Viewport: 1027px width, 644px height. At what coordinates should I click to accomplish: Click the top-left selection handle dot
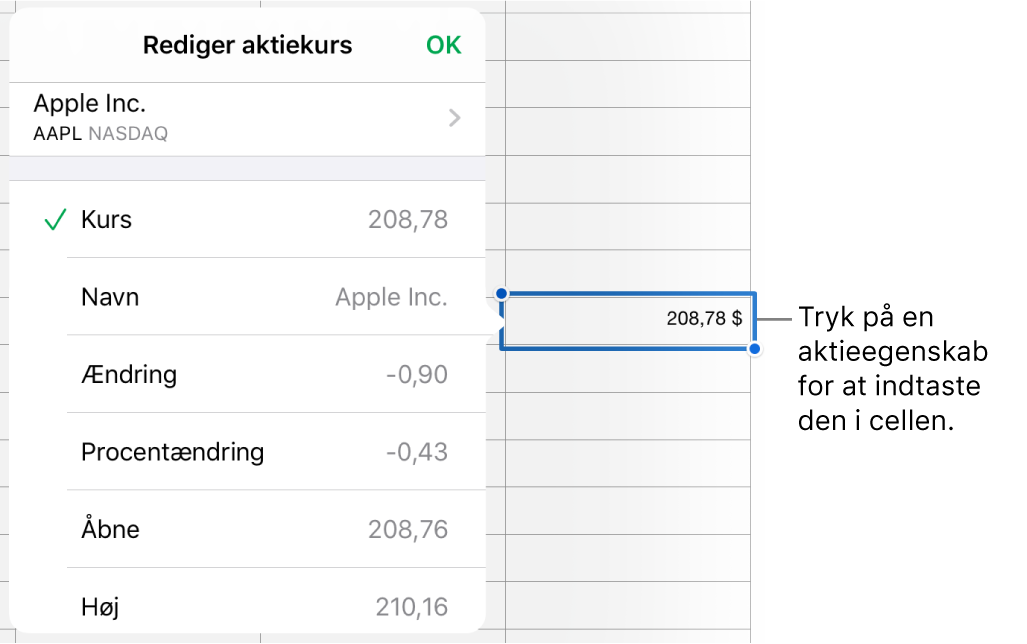[502, 294]
